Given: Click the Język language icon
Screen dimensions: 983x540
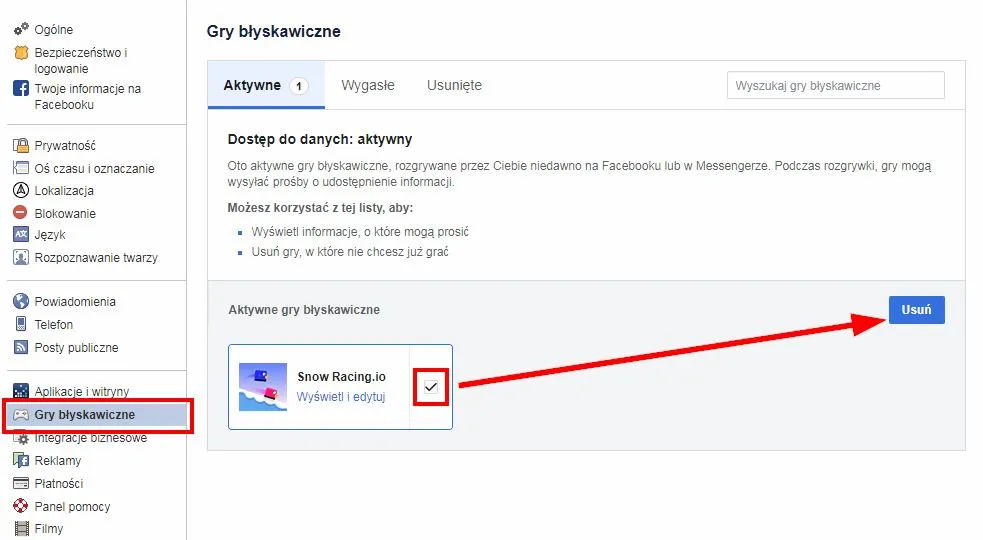Looking at the screenshot, I should (x=21, y=235).
